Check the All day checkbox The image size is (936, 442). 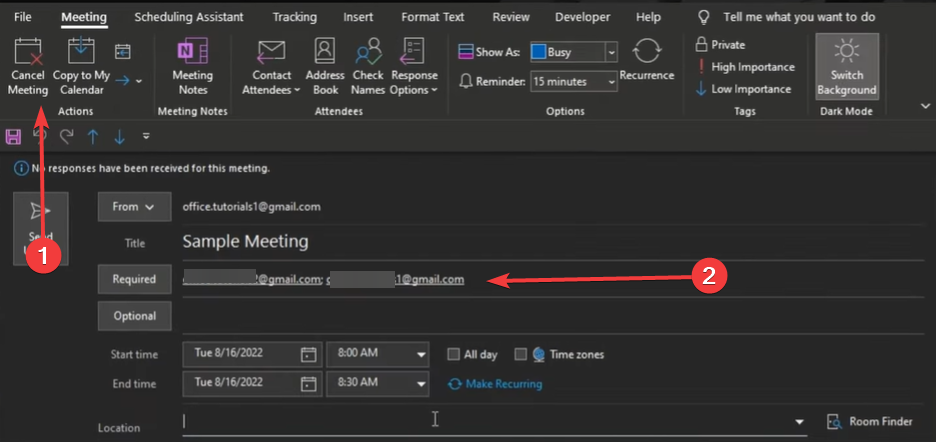click(x=454, y=354)
